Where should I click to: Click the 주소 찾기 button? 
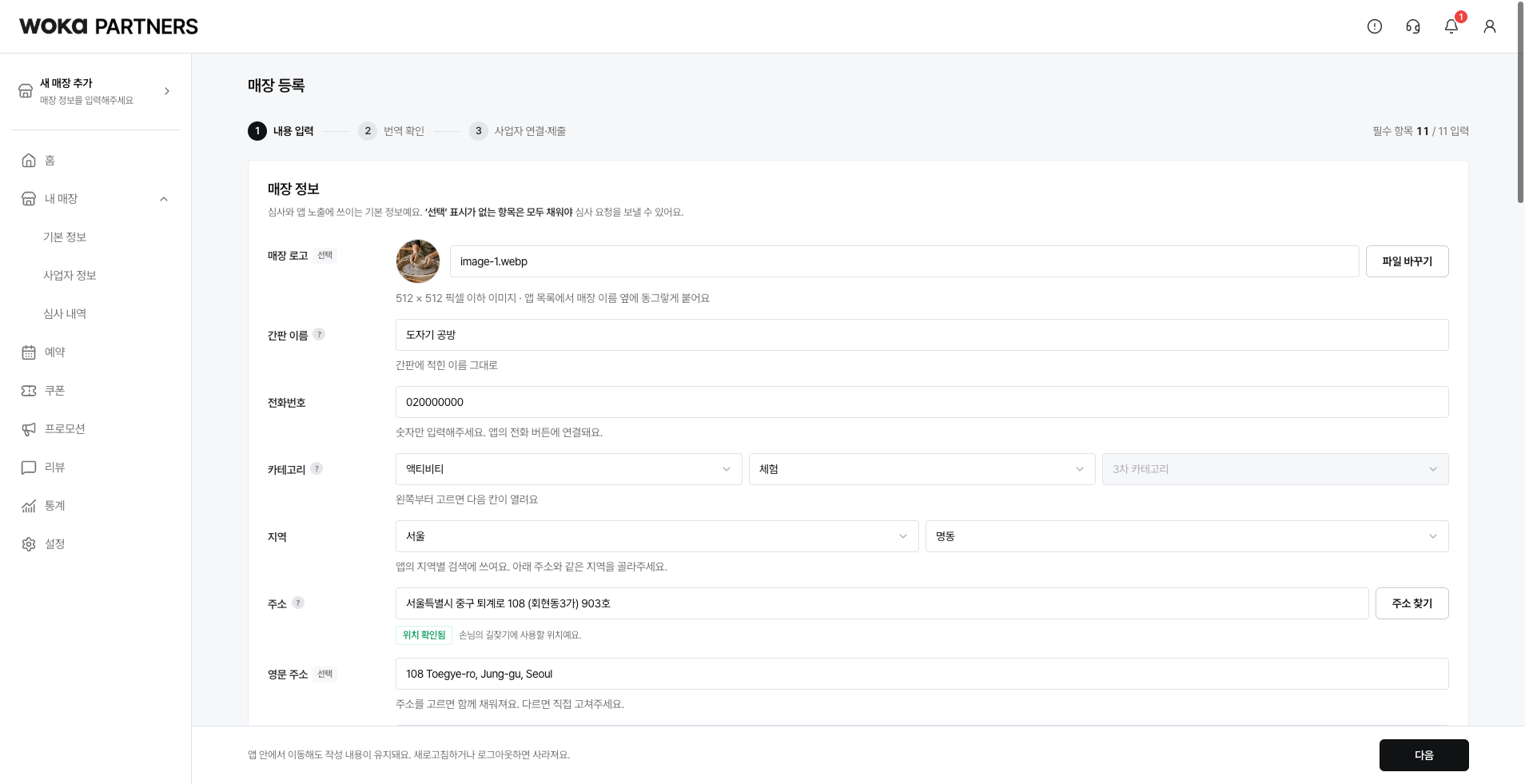pyautogui.click(x=1412, y=603)
